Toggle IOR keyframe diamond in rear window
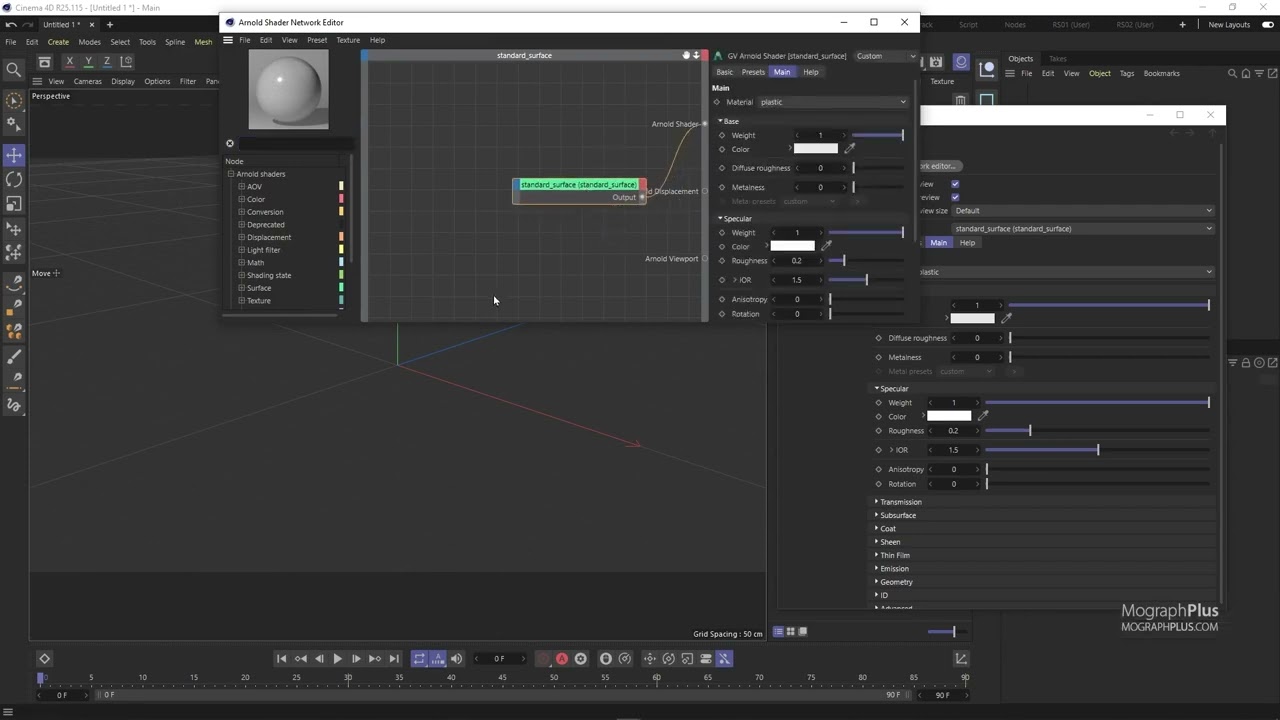Viewport: 1280px width, 720px height. (x=879, y=450)
